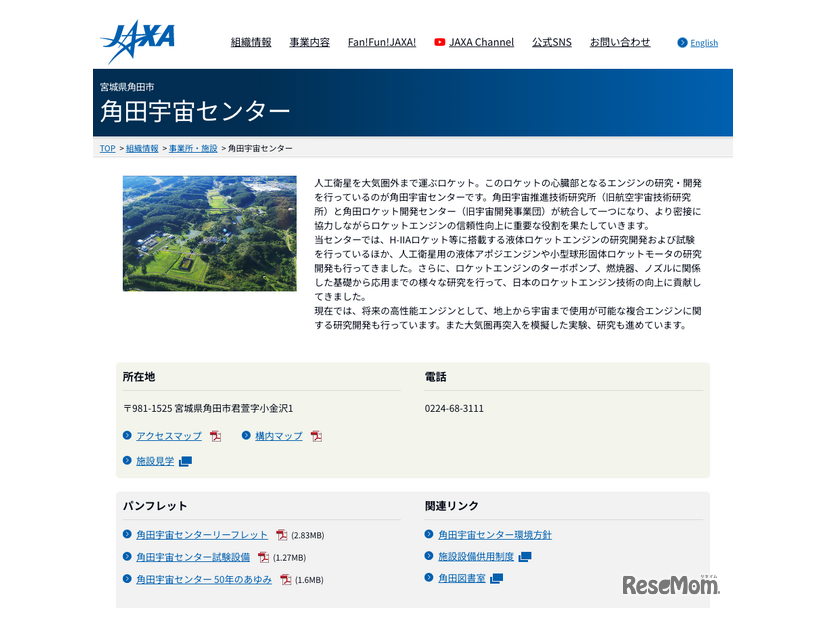This screenshot has width=826, height=620.
Task: Click (2.83MB) file size text
Action: click(308, 536)
